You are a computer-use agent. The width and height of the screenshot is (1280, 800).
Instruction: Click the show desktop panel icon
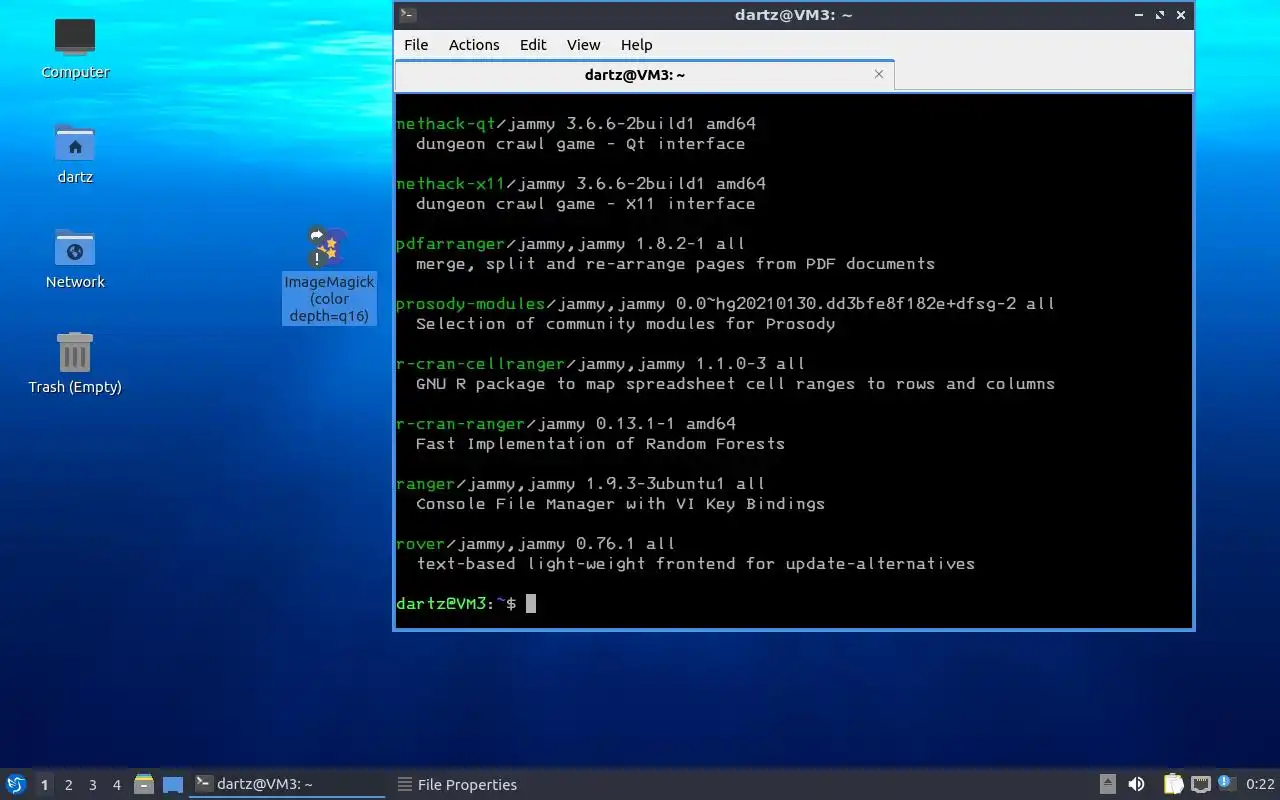pos(172,785)
